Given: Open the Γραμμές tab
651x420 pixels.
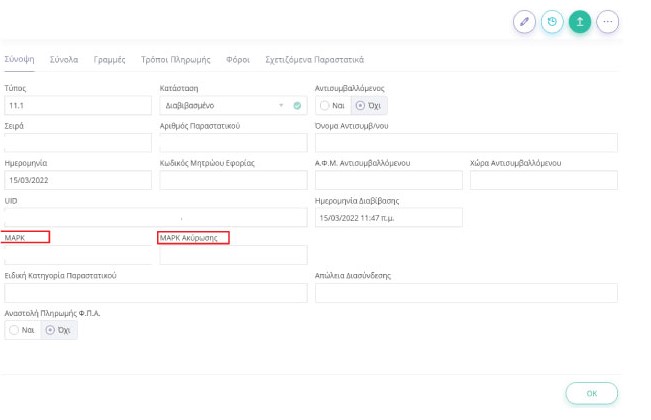Looking at the screenshot, I should pyautogui.click(x=109, y=60).
